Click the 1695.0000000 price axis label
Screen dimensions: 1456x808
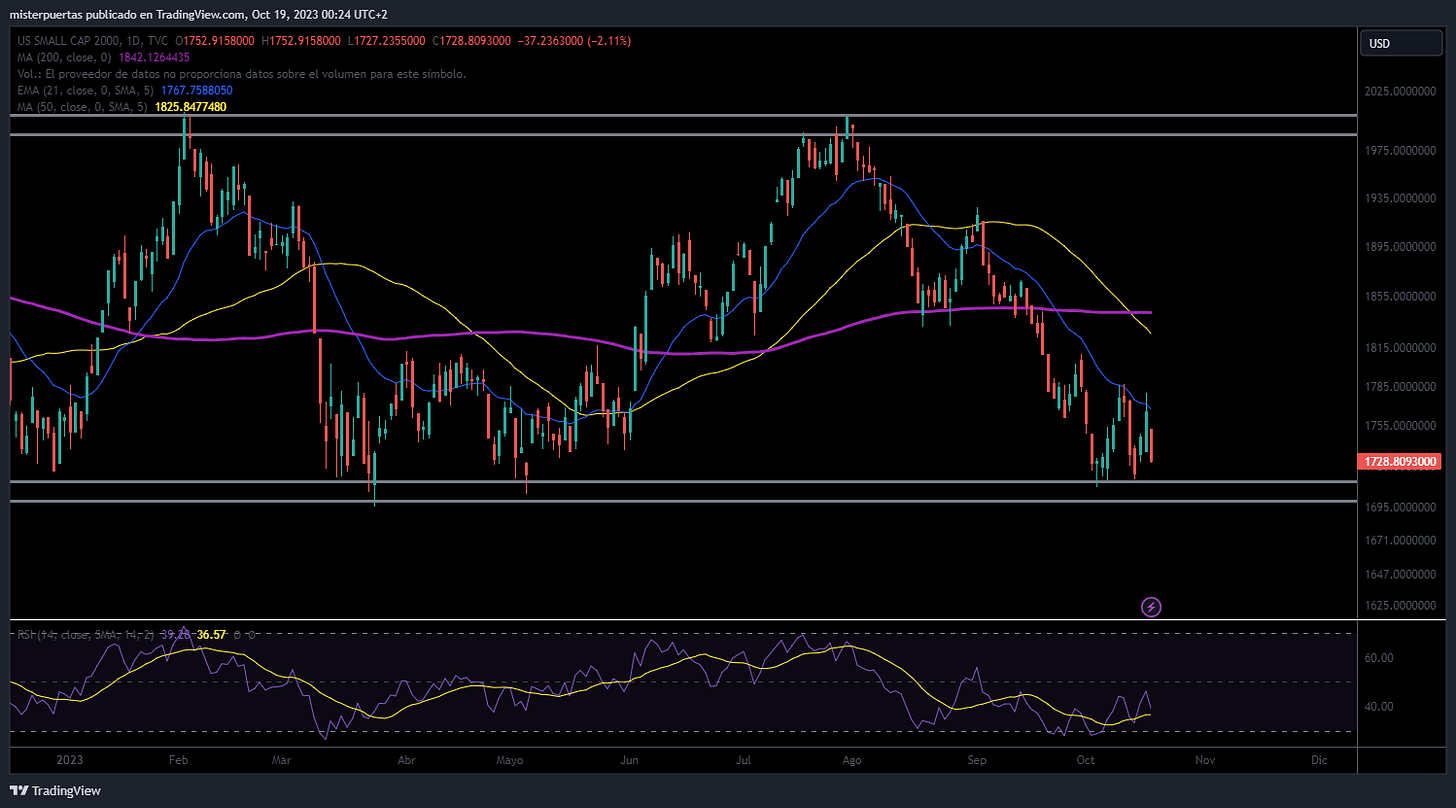[1400, 508]
